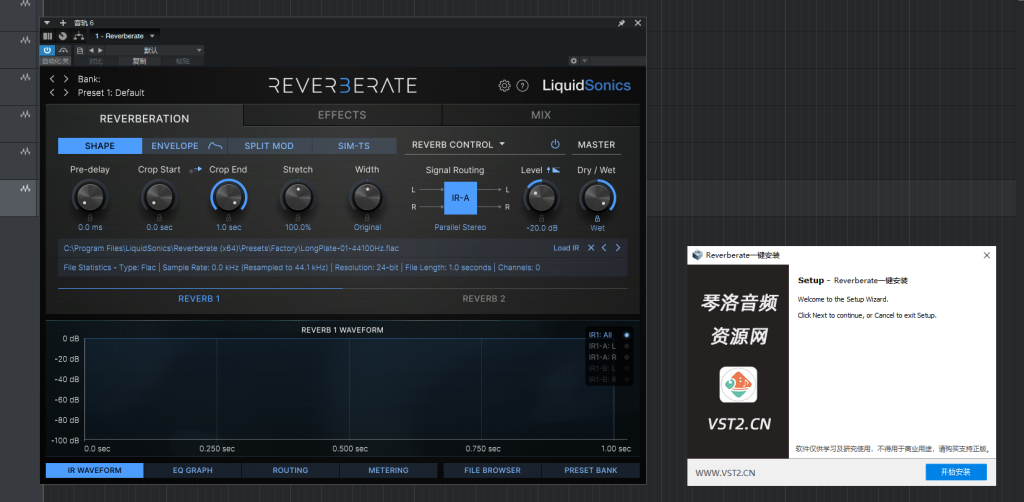This screenshot has width=1024, height=502.
Task: Load the next IR file
Action: (x=618, y=248)
